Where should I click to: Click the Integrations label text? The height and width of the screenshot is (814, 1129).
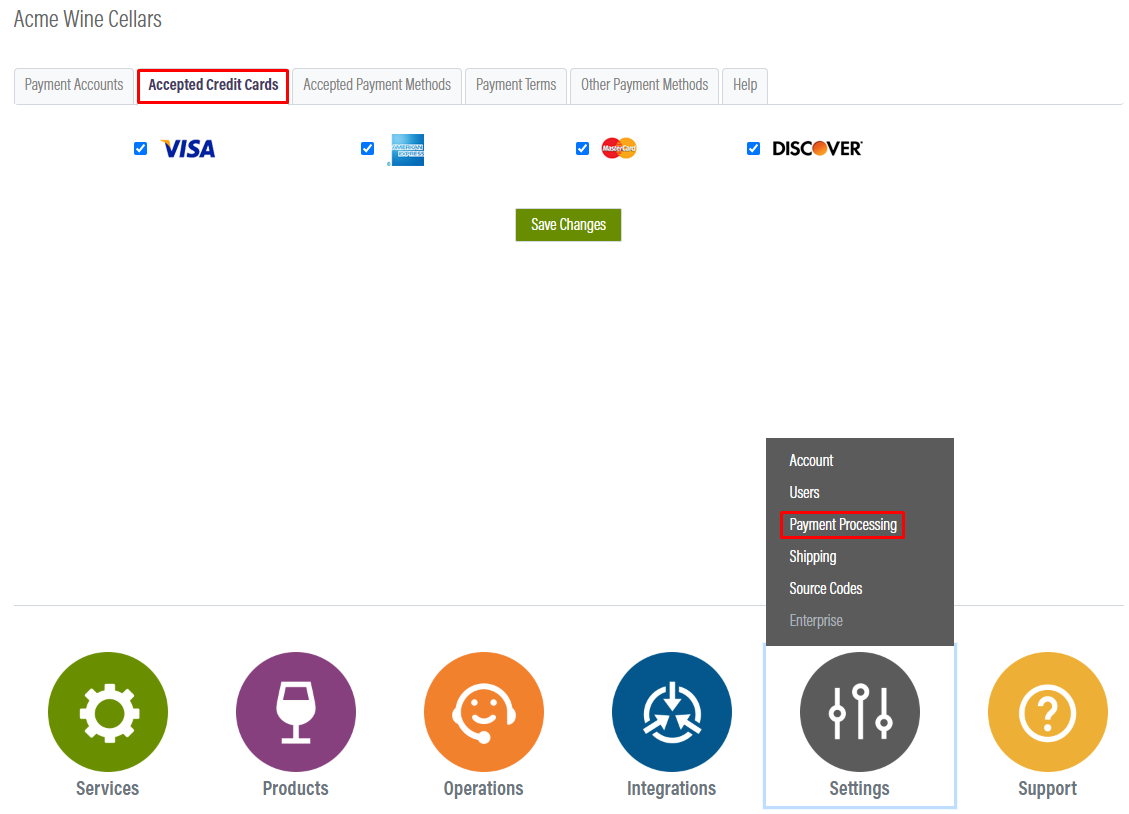672,789
